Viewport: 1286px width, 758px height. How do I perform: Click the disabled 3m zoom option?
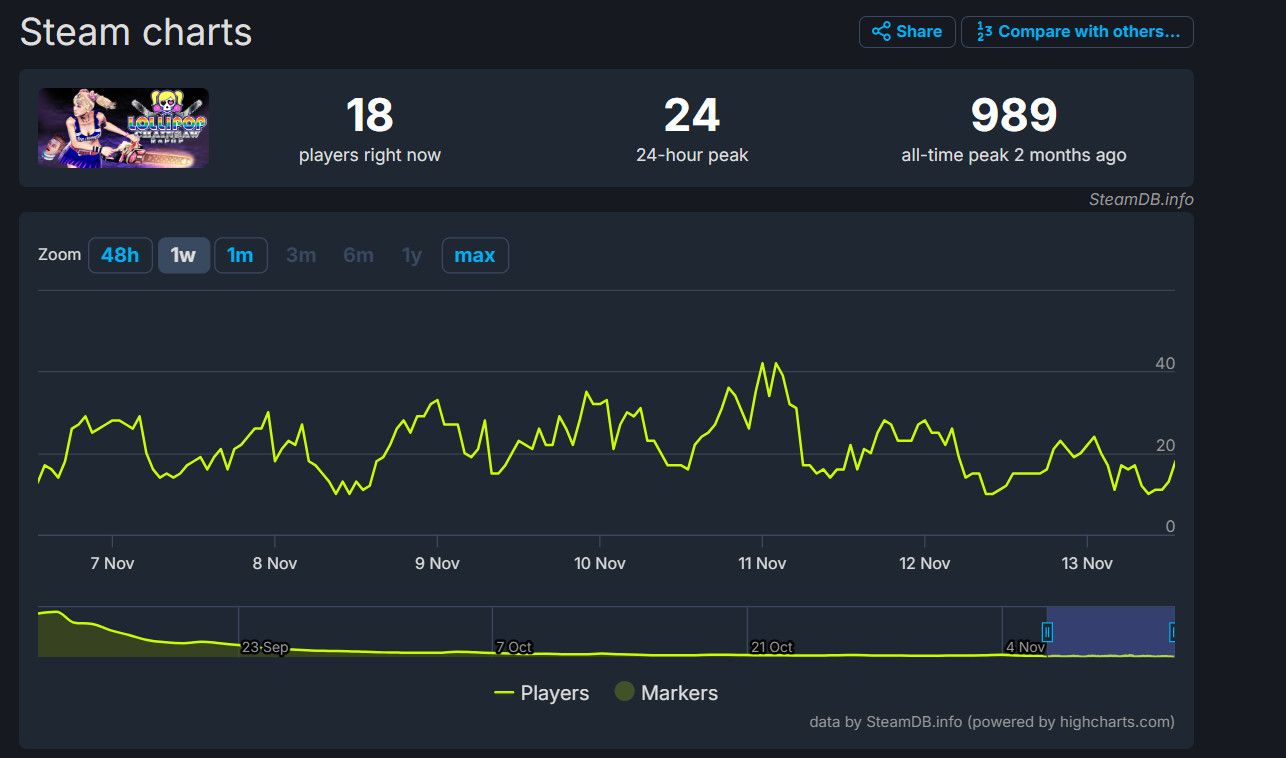301,255
